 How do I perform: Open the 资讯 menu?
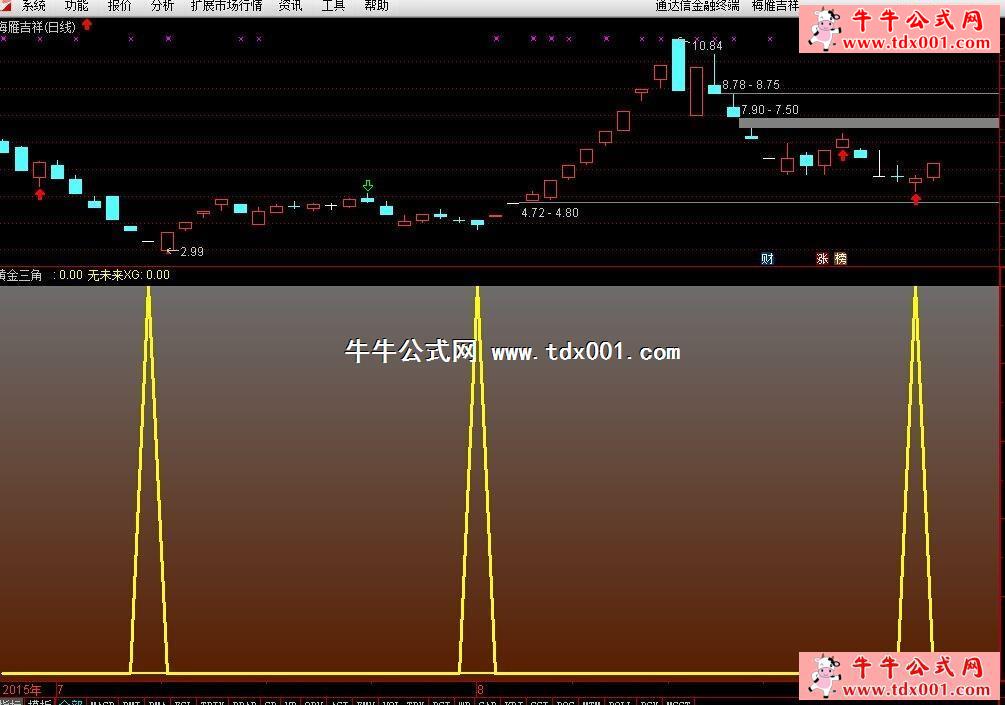click(x=290, y=6)
